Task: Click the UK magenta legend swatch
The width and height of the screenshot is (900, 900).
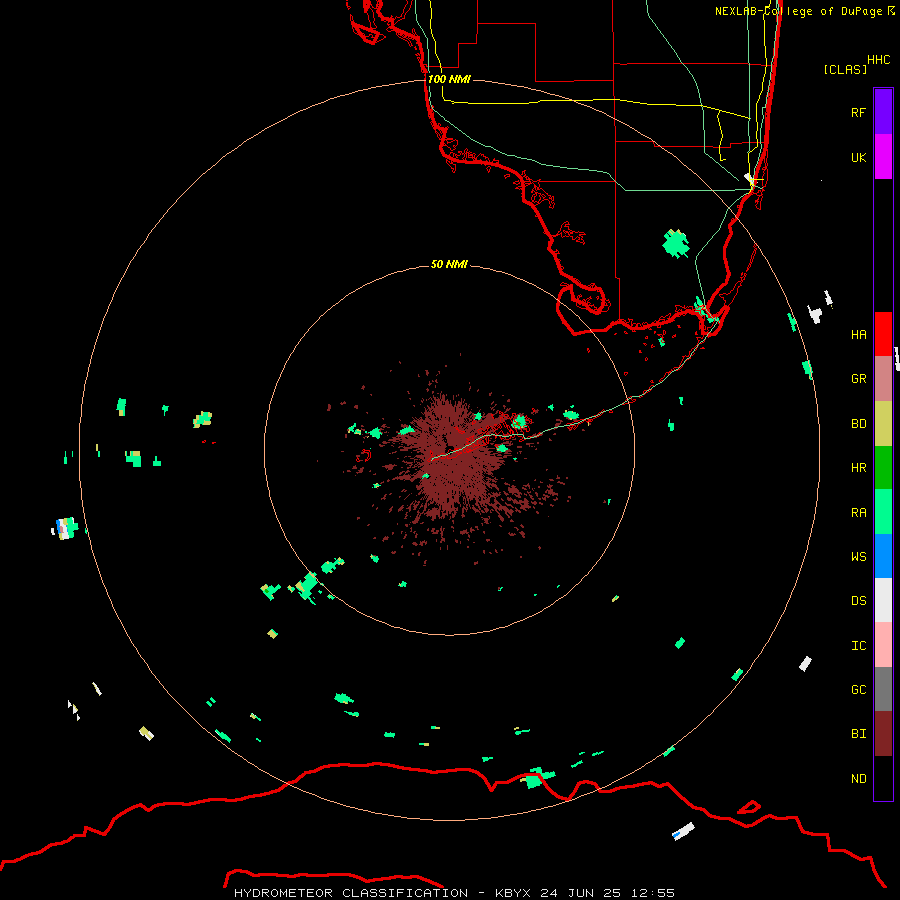Action: 883,157
